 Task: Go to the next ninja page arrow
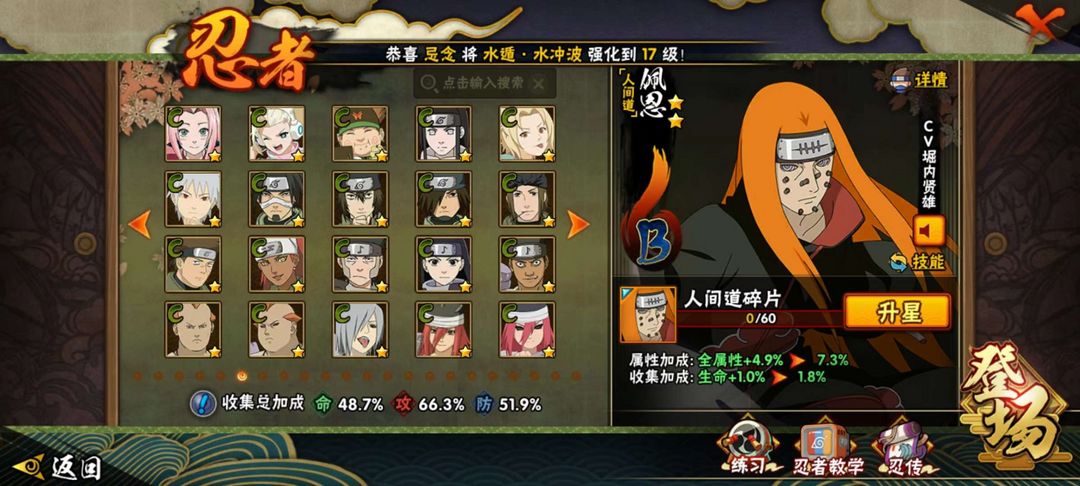pyautogui.click(x=578, y=224)
